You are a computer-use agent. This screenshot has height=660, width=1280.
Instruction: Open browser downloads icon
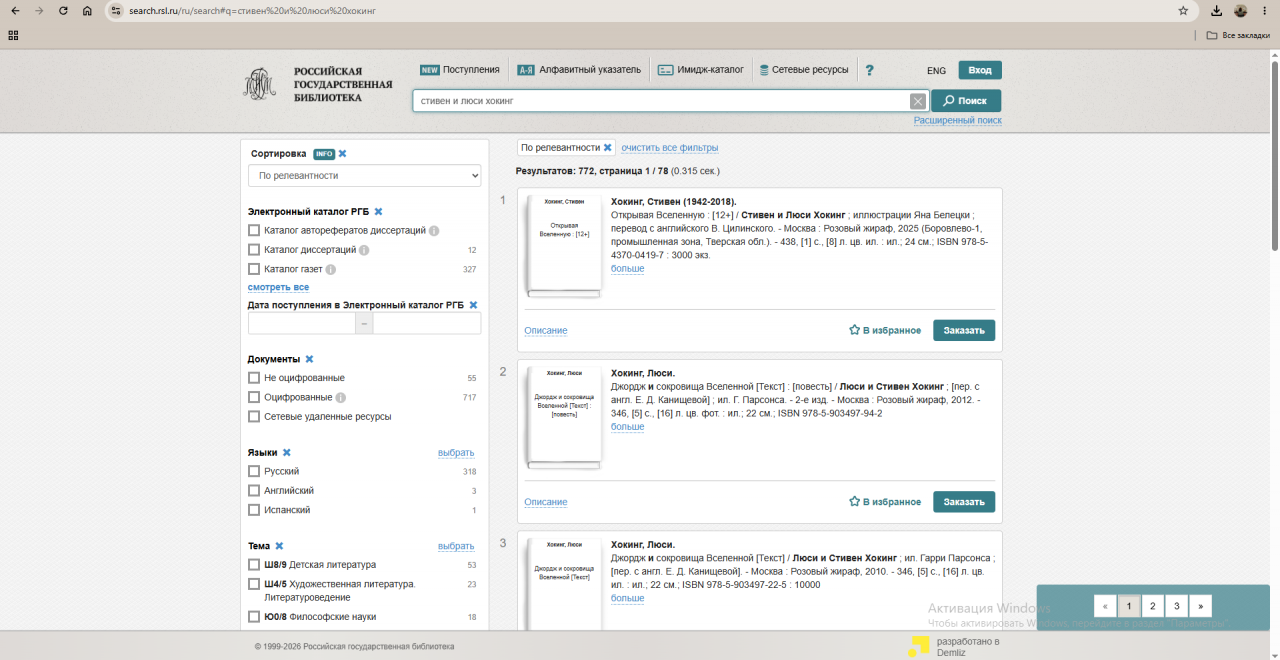(x=1216, y=11)
